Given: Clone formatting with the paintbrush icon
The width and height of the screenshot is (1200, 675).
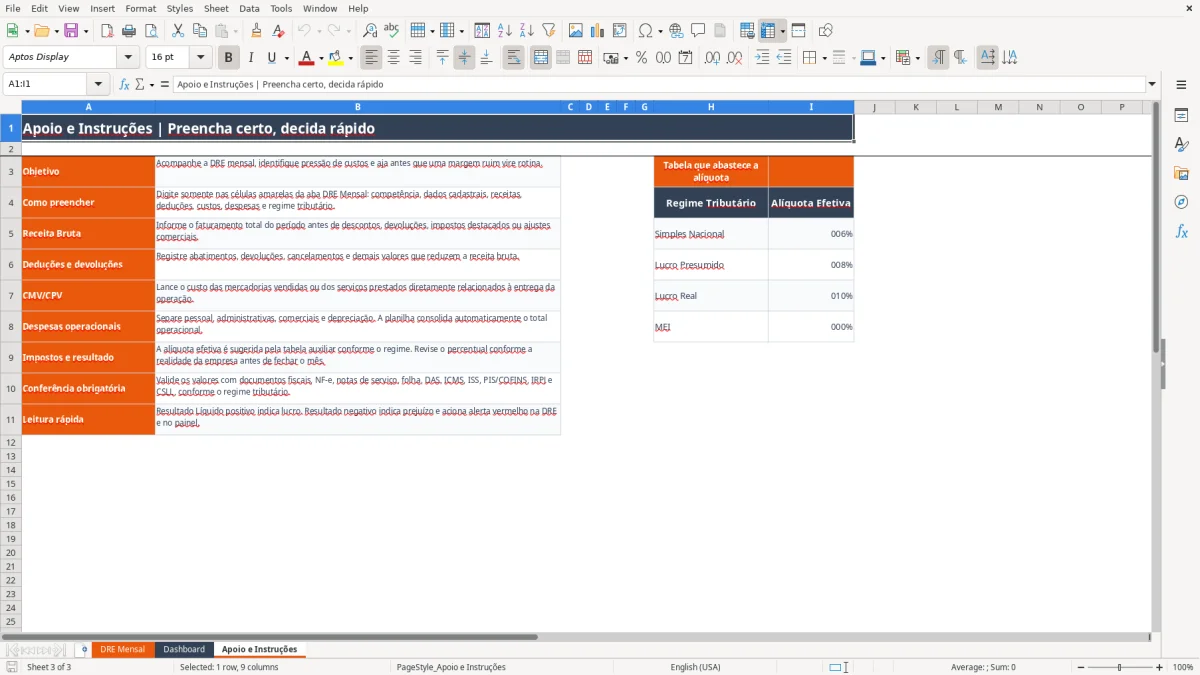Looking at the screenshot, I should point(256,31).
